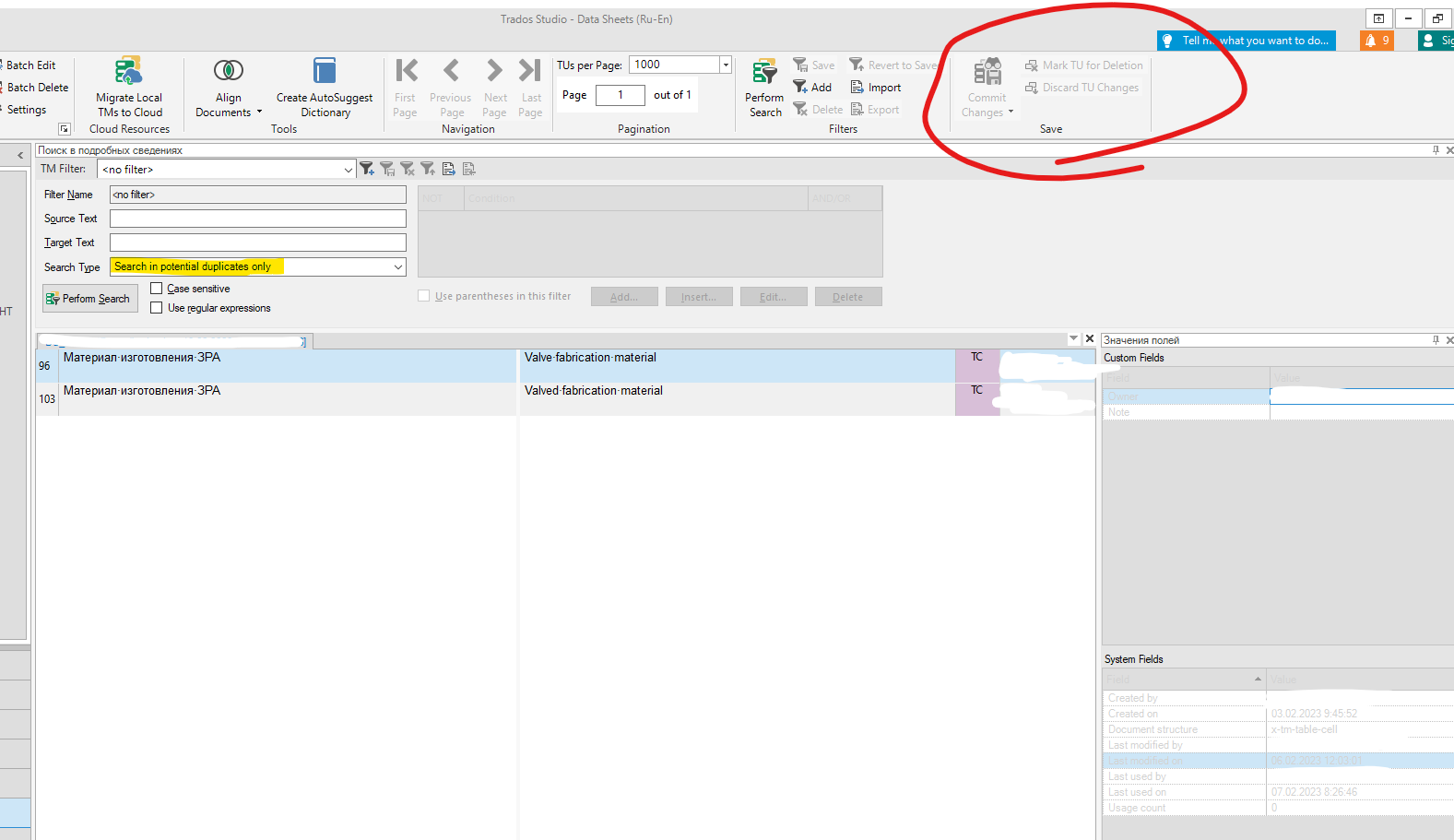Enable Use regular expressions checkbox
Image resolution: width=1454 pixels, height=840 pixels.
157,308
